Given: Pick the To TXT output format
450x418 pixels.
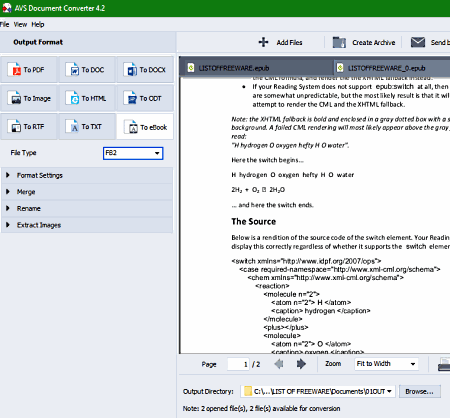Looking at the screenshot, I should [87, 127].
